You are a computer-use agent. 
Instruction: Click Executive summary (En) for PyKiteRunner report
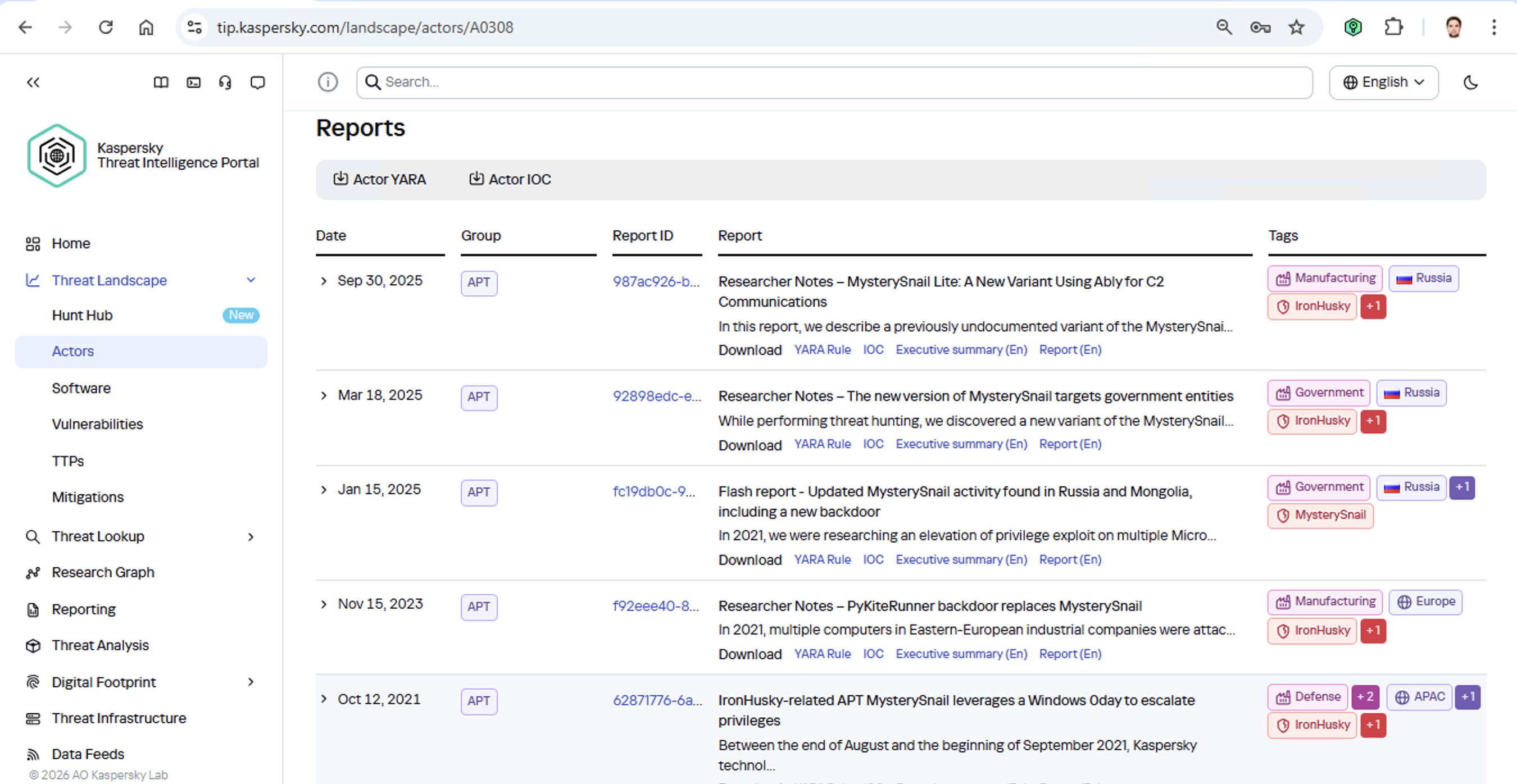click(x=961, y=654)
